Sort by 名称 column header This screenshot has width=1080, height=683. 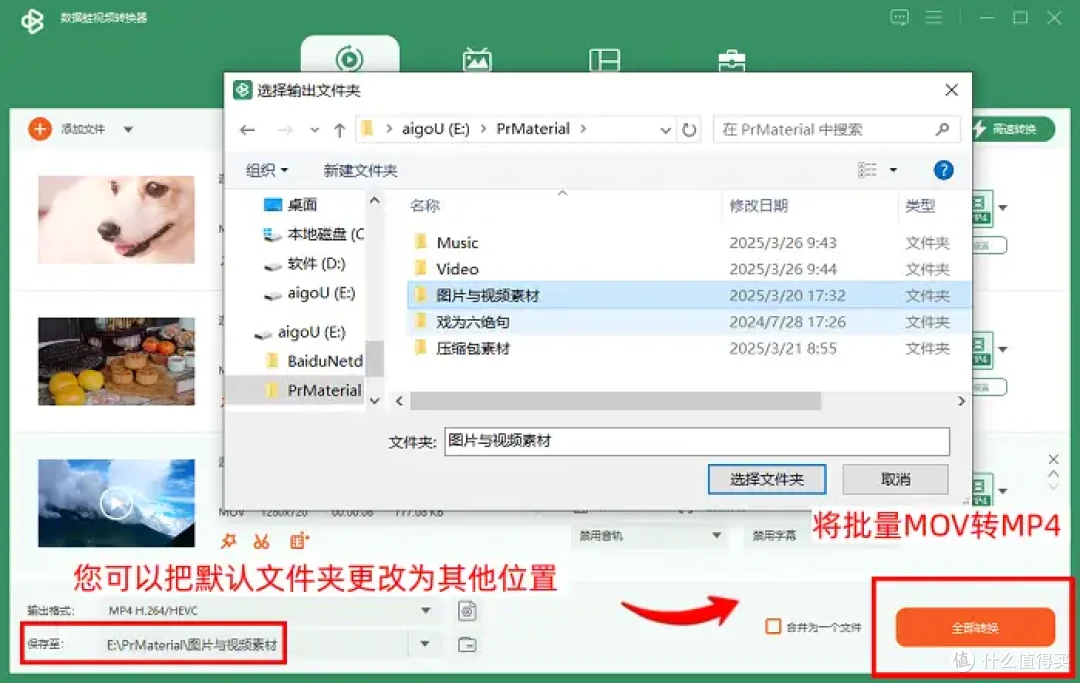[424, 205]
